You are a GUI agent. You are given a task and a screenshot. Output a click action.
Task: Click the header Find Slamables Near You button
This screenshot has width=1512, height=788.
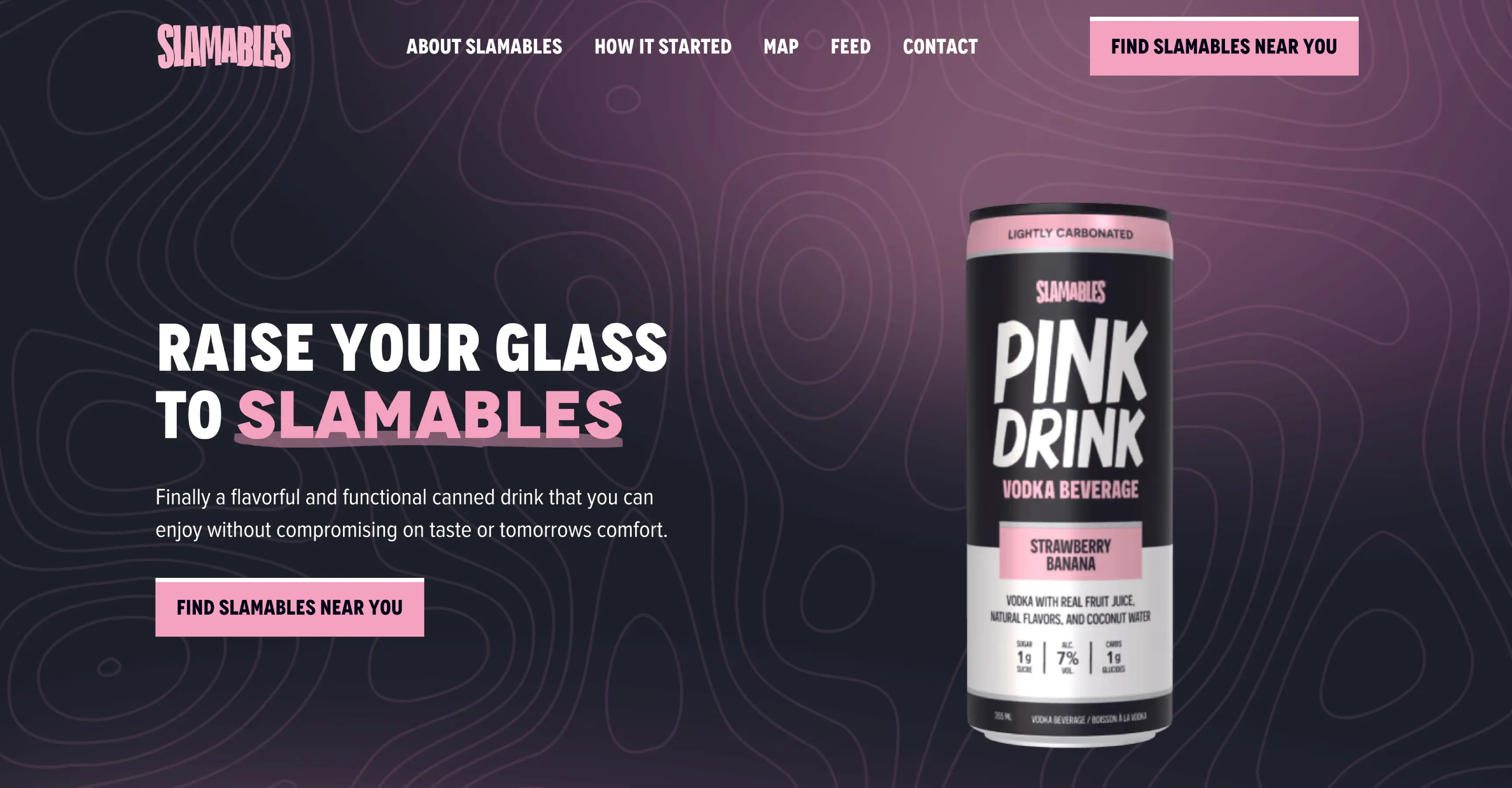(x=1224, y=46)
